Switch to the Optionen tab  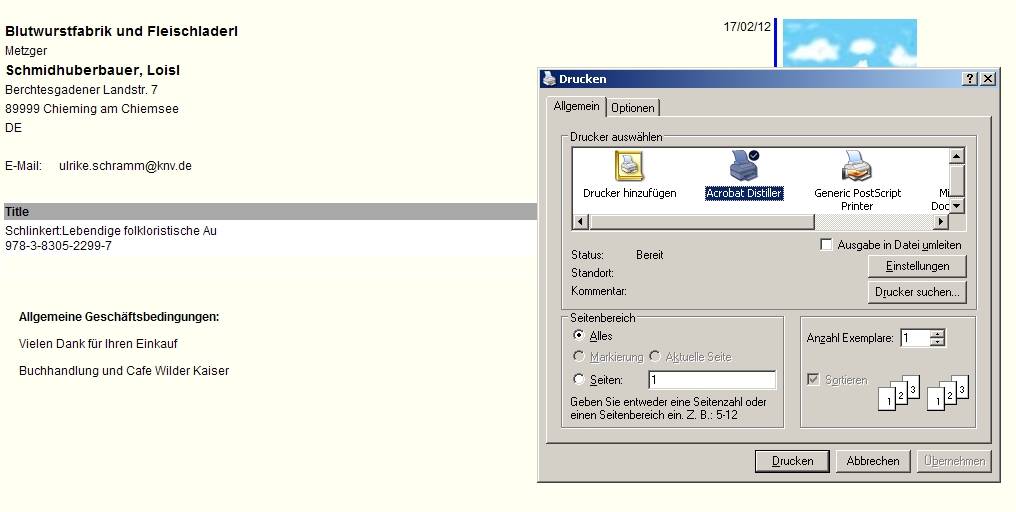click(x=633, y=108)
